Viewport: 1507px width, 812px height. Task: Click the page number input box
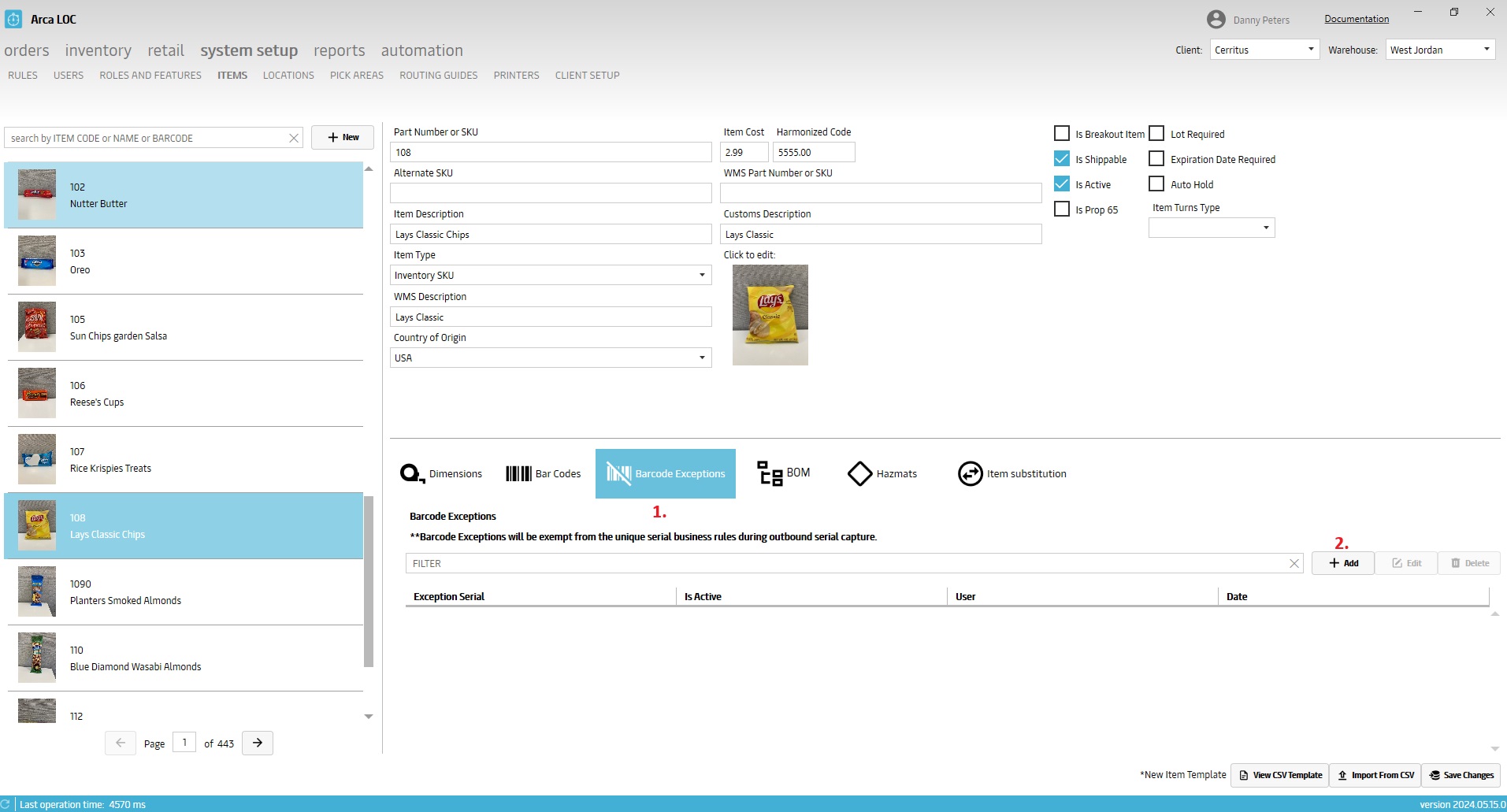click(x=184, y=742)
